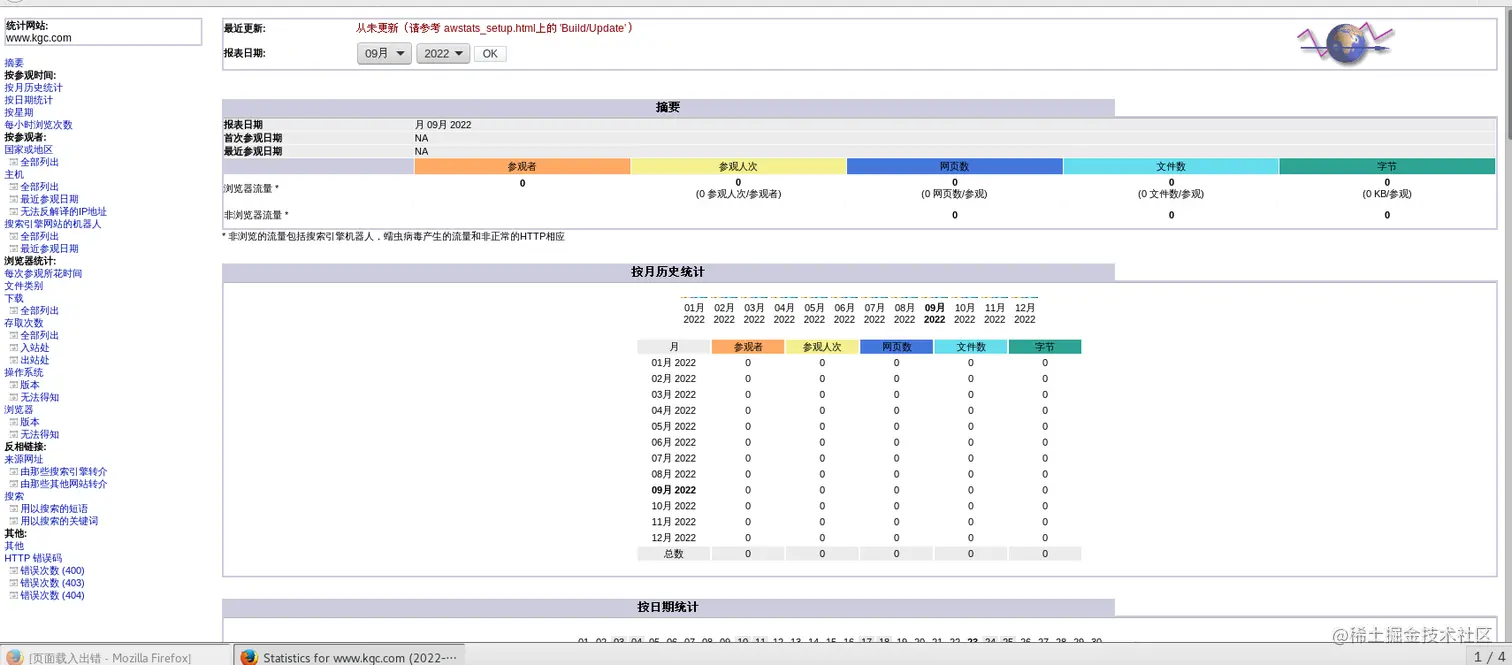1512x665 pixels.
Task: Click the icon beside 用以搜索的关键词
Action: (14, 521)
